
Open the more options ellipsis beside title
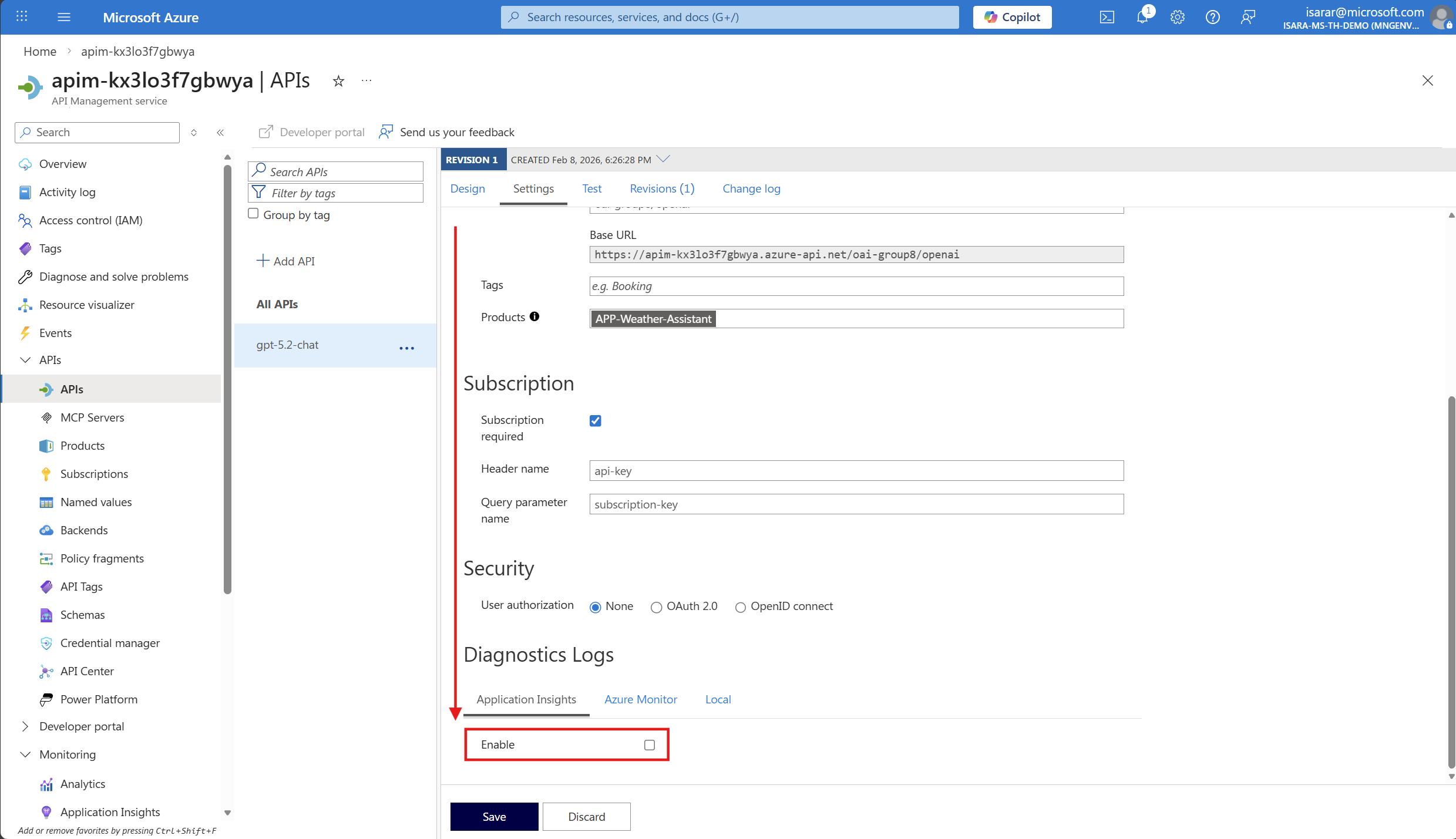[x=366, y=81]
